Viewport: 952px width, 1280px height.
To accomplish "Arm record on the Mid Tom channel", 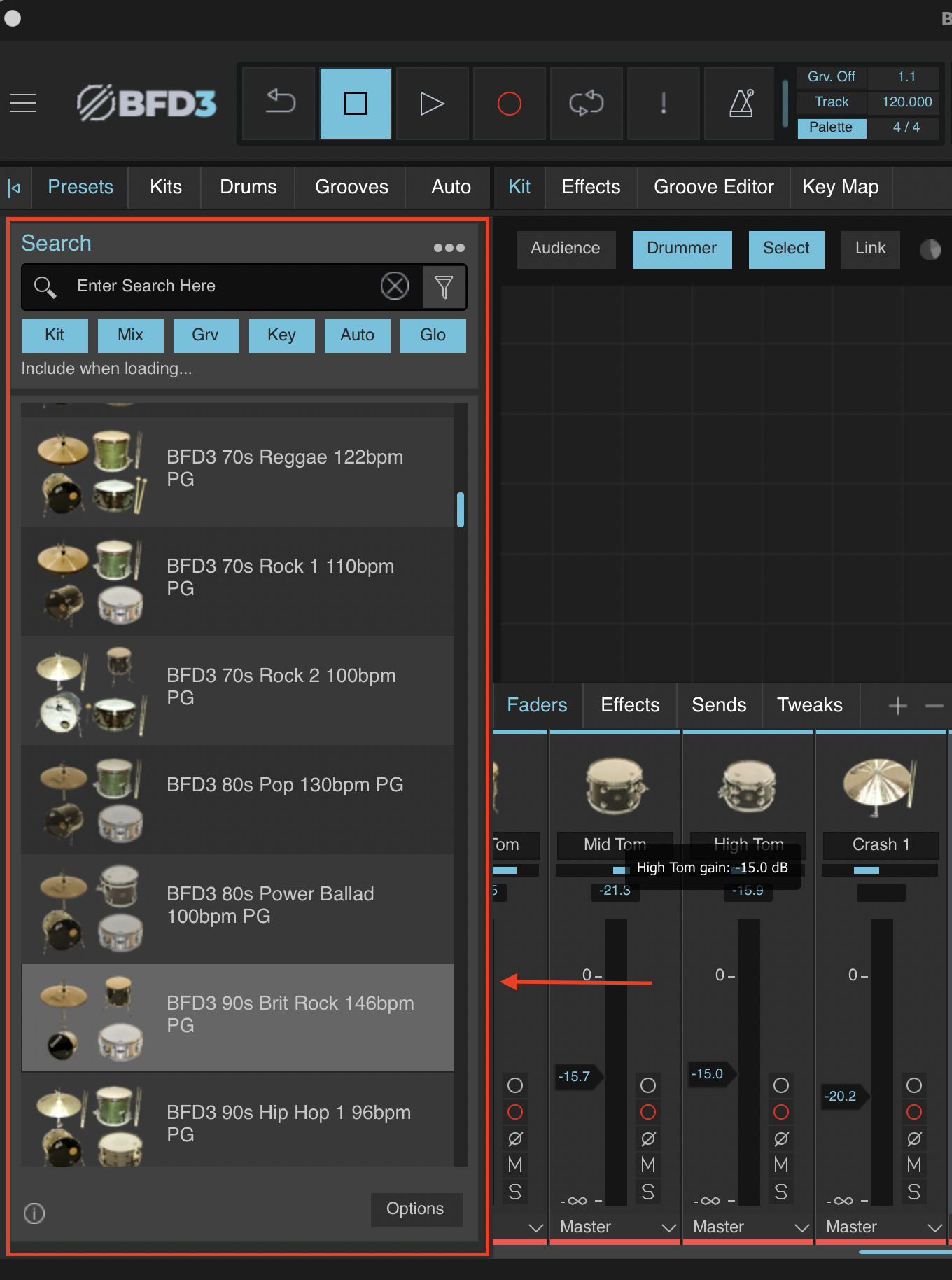I will tap(648, 1112).
